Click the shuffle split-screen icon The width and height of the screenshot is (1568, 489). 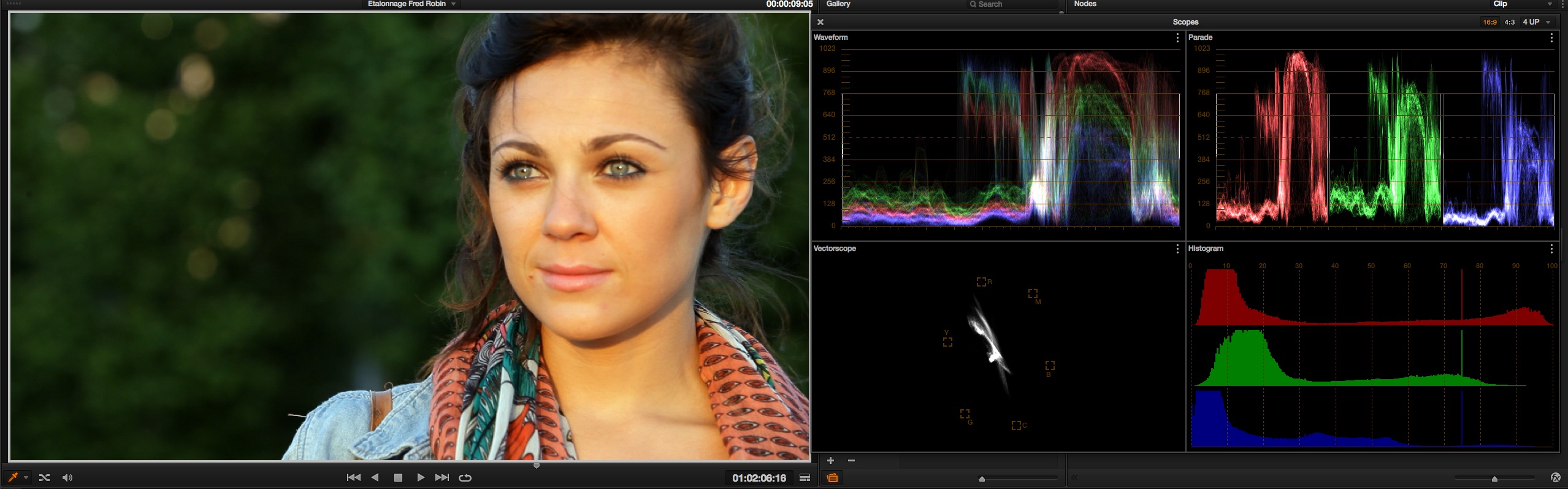[44, 477]
